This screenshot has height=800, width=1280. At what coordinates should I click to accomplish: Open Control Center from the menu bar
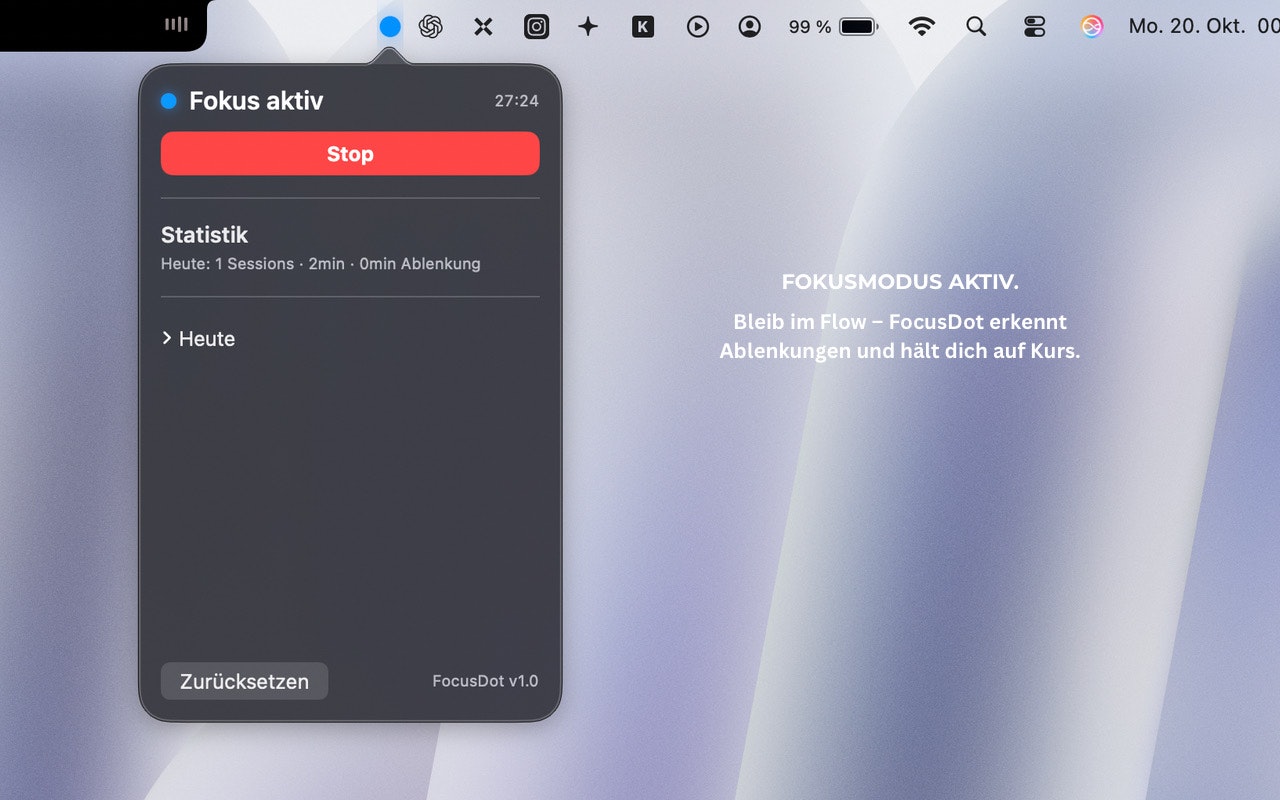pos(1034,26)
